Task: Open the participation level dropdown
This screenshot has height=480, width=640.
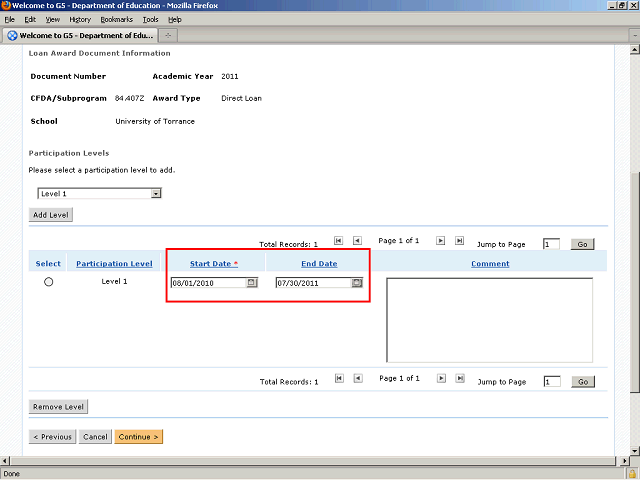Action: 156,193
